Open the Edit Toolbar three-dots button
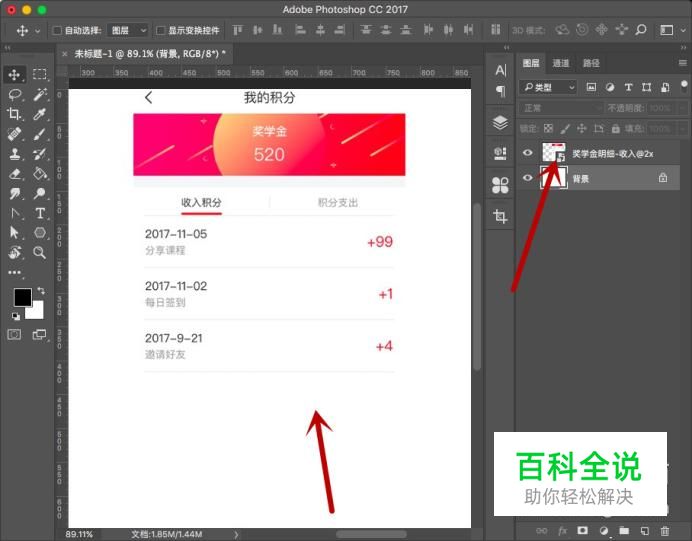The image size is (692, 541). click(14, 272)
